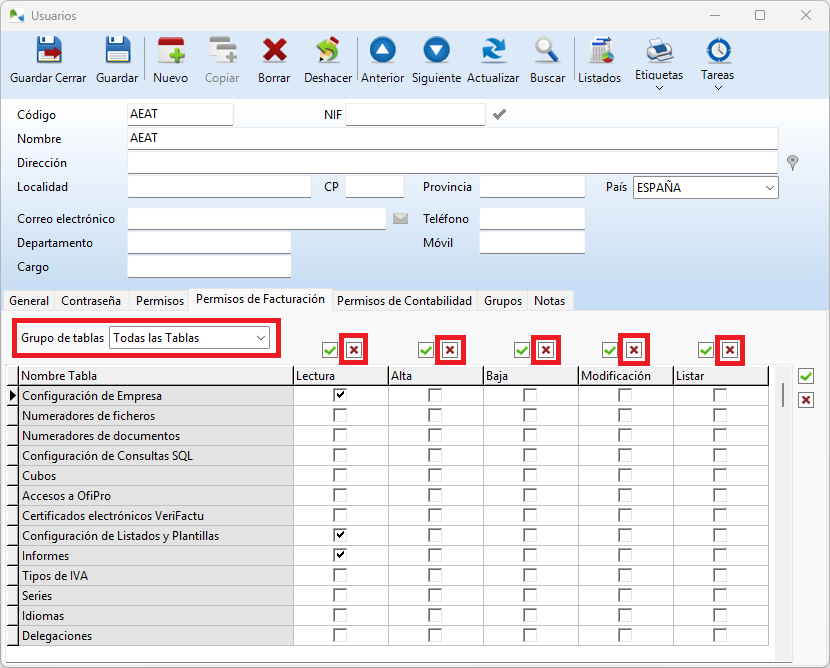The image size is (830, 668).
Task: Open the País dropdown list
Action: click(769, 187)
